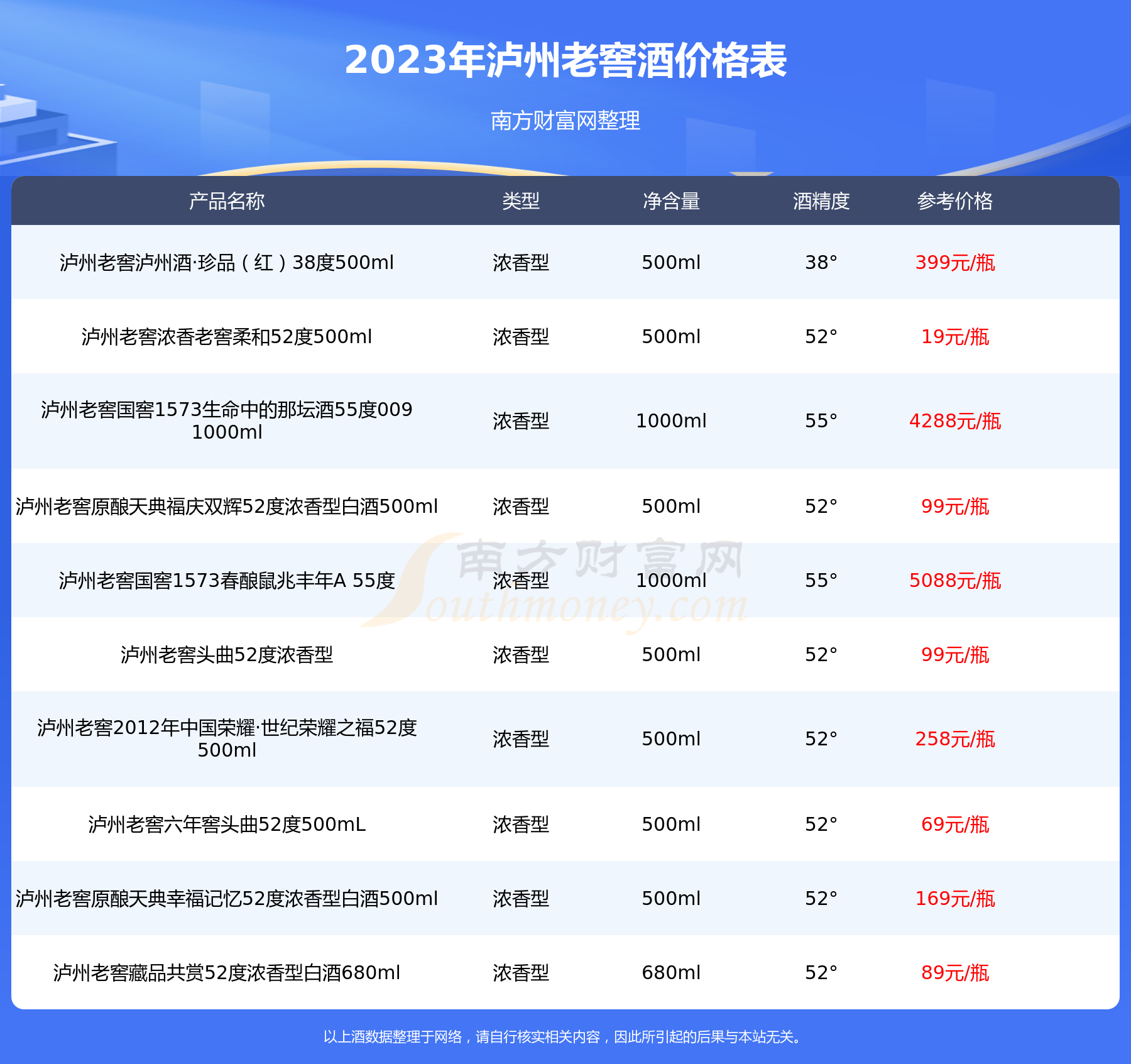Click the 19元/瓶 price
Image resolution: width=1131 pixels, height=1064 pixels.
(x=955, y=336)
